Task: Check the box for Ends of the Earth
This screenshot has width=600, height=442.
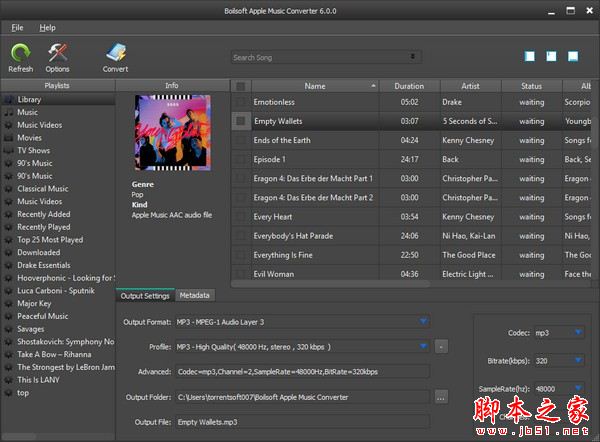Action: (x=241, y=140)
